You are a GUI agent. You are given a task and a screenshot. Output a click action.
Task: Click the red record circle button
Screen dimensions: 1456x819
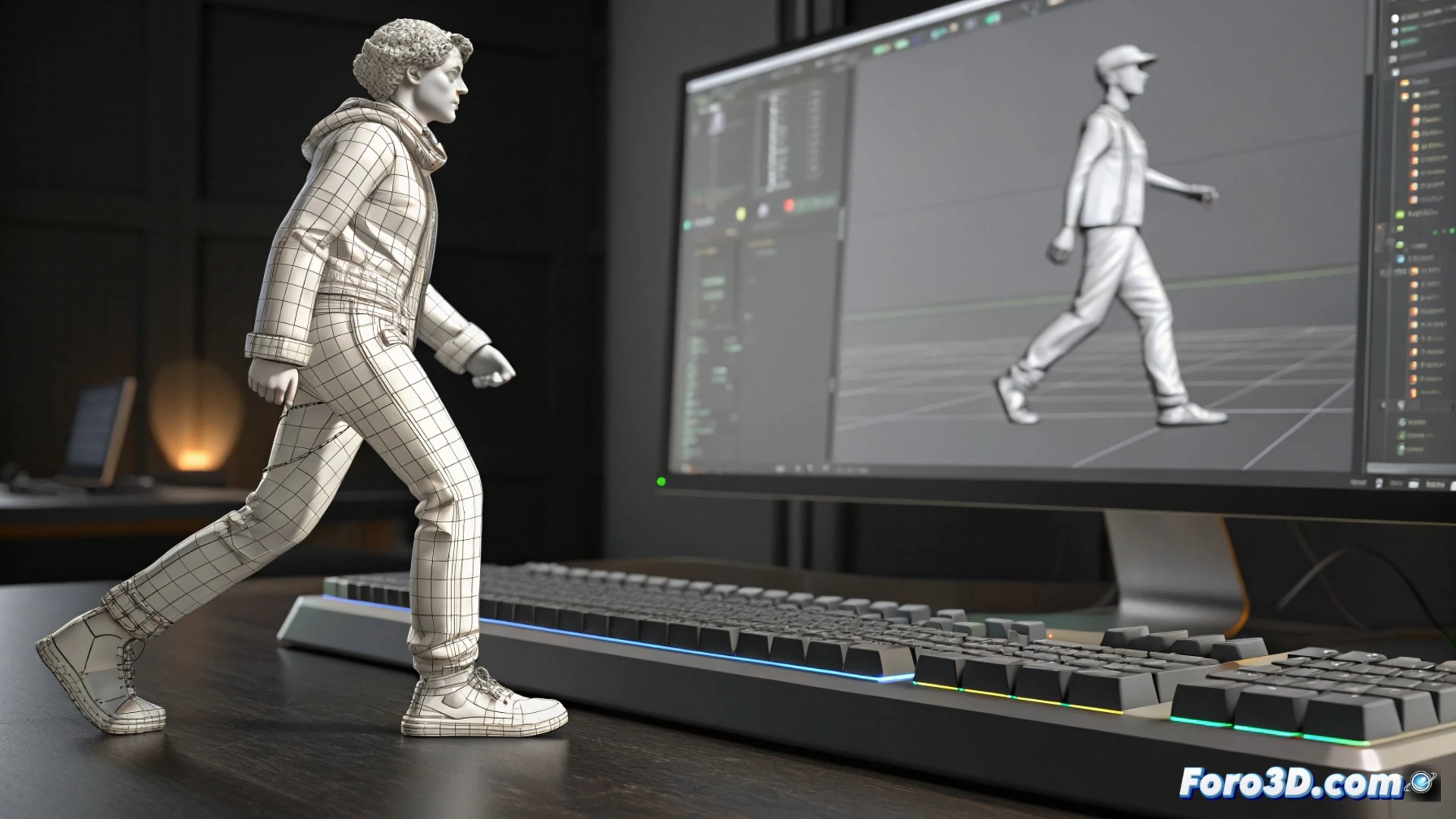[x=789, y=205]
